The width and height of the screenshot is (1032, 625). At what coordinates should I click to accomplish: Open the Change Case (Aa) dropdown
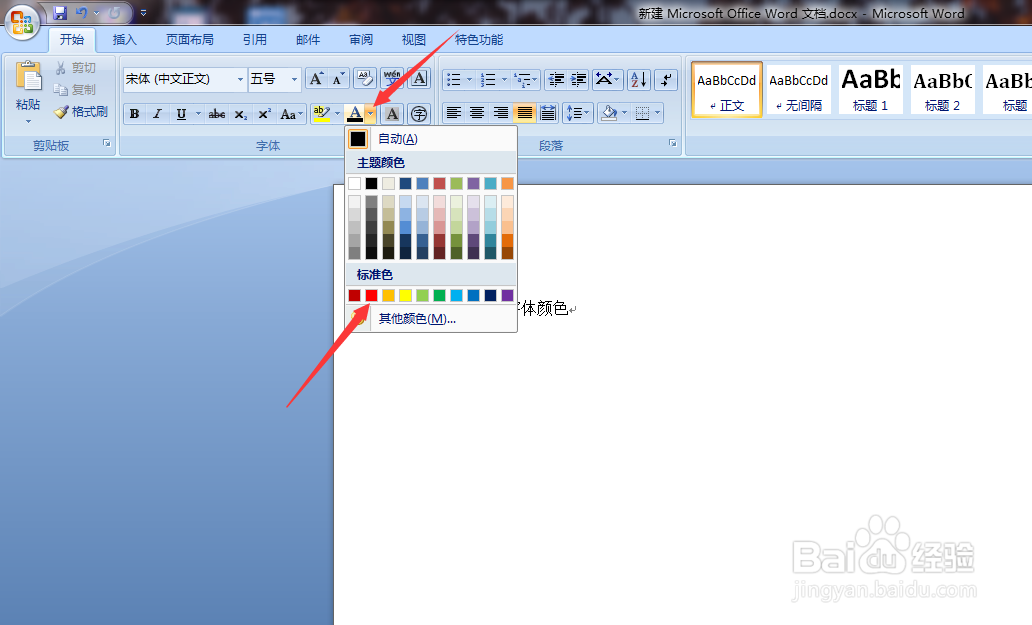(292, 114)
